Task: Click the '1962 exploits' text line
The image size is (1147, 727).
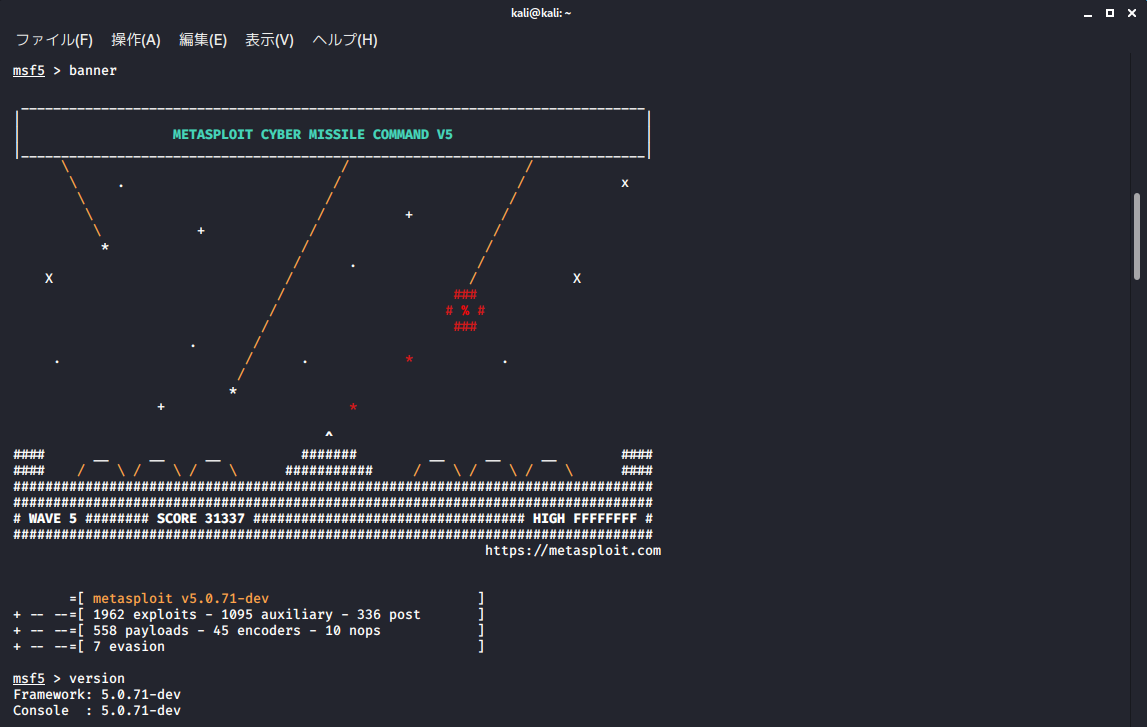Action: point(257,615)
